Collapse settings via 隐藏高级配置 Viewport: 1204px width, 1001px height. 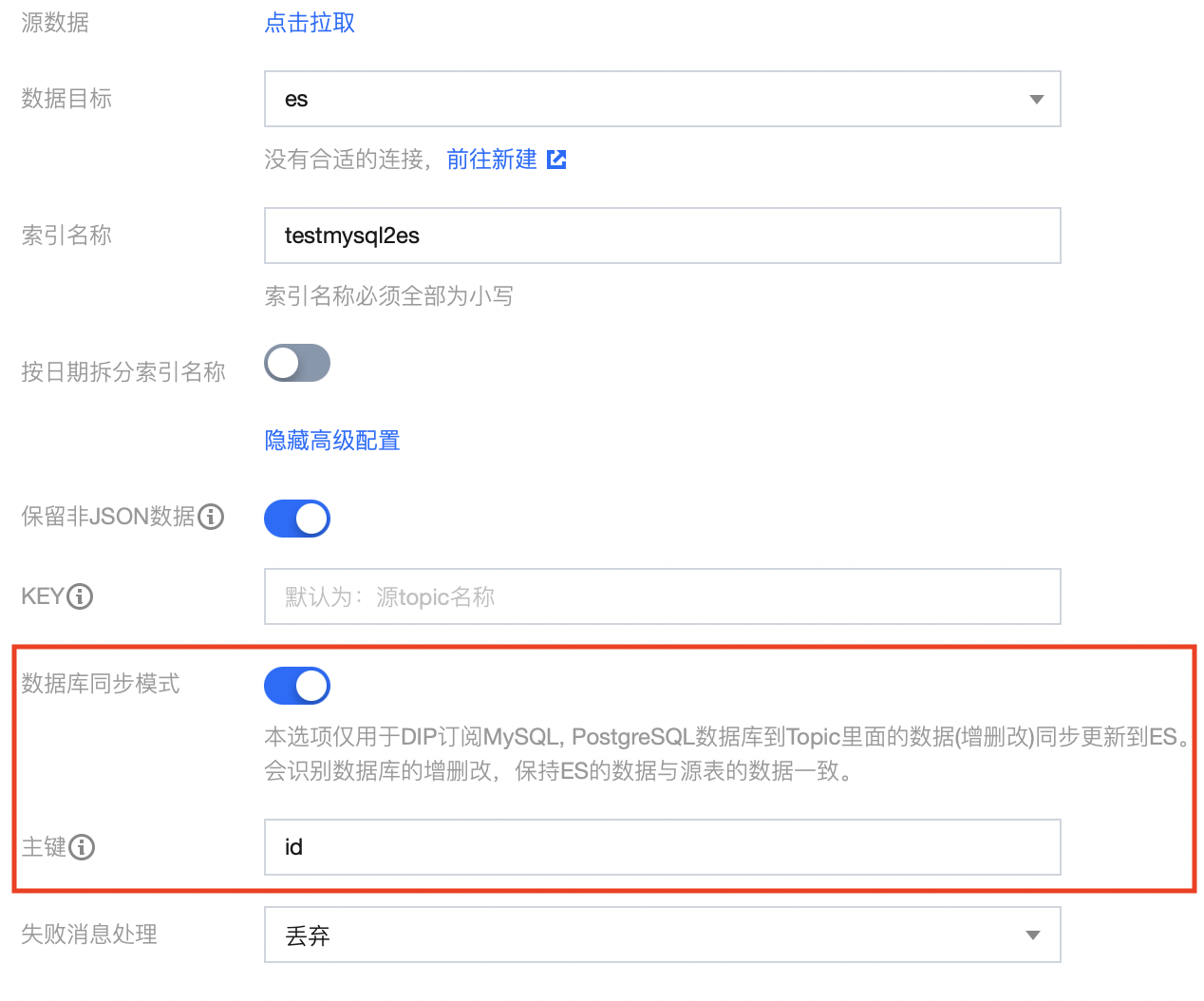pyautogui.click(x=332, y=441)
